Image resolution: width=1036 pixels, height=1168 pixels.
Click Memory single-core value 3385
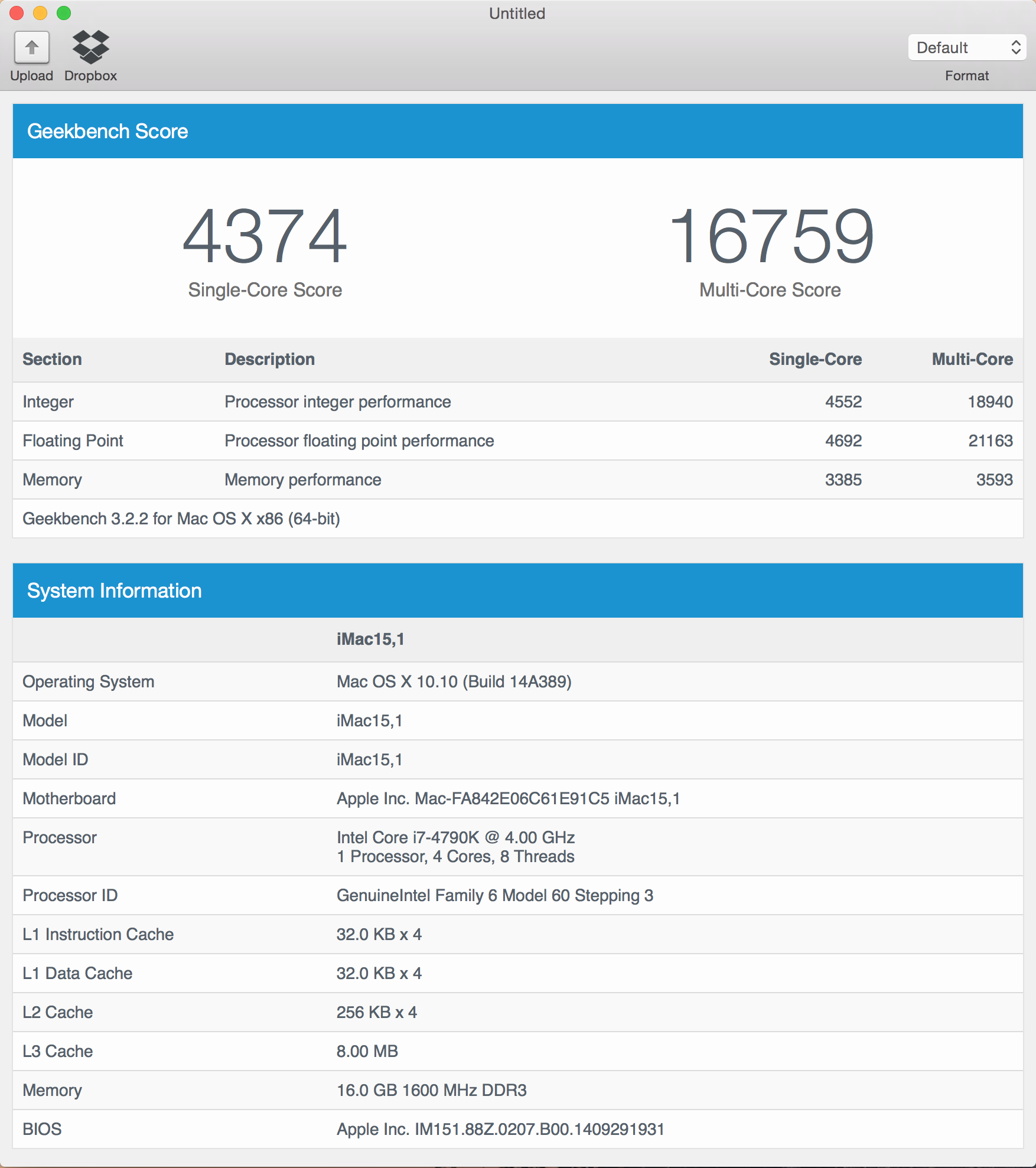843,480
